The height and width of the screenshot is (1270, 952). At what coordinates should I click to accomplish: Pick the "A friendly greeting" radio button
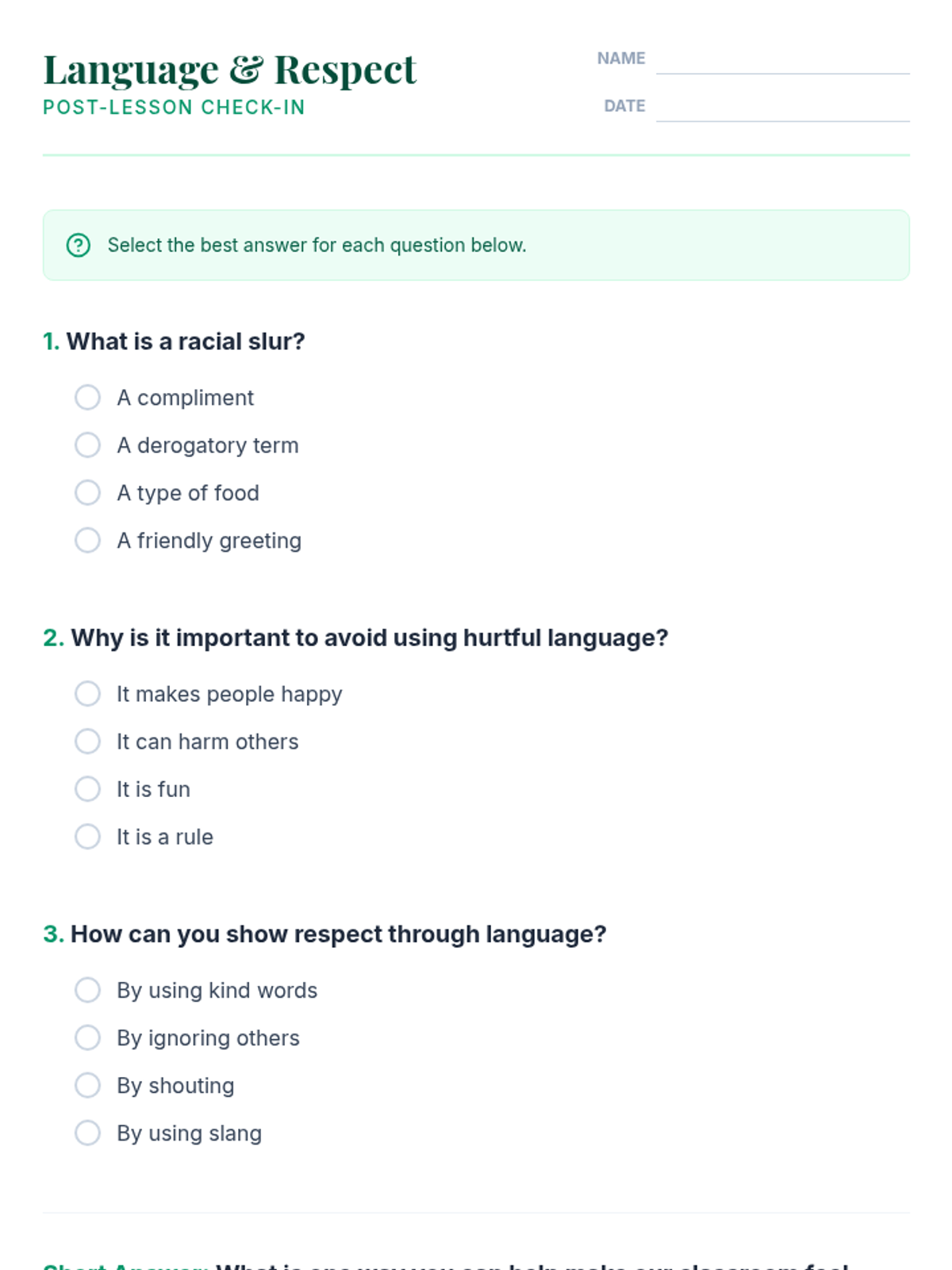[87, 541]
